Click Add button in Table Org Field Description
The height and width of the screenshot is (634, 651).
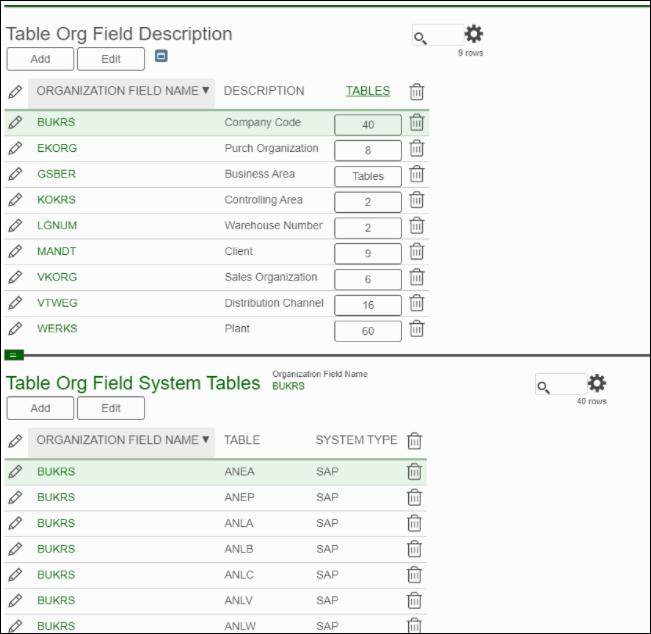(40, 59)
